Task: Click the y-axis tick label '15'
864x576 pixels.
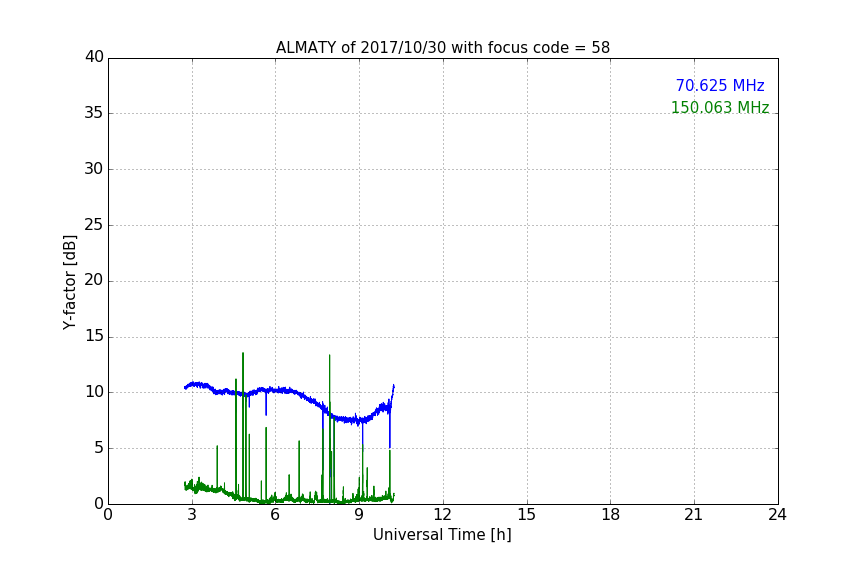Action: tap(94, 336)
